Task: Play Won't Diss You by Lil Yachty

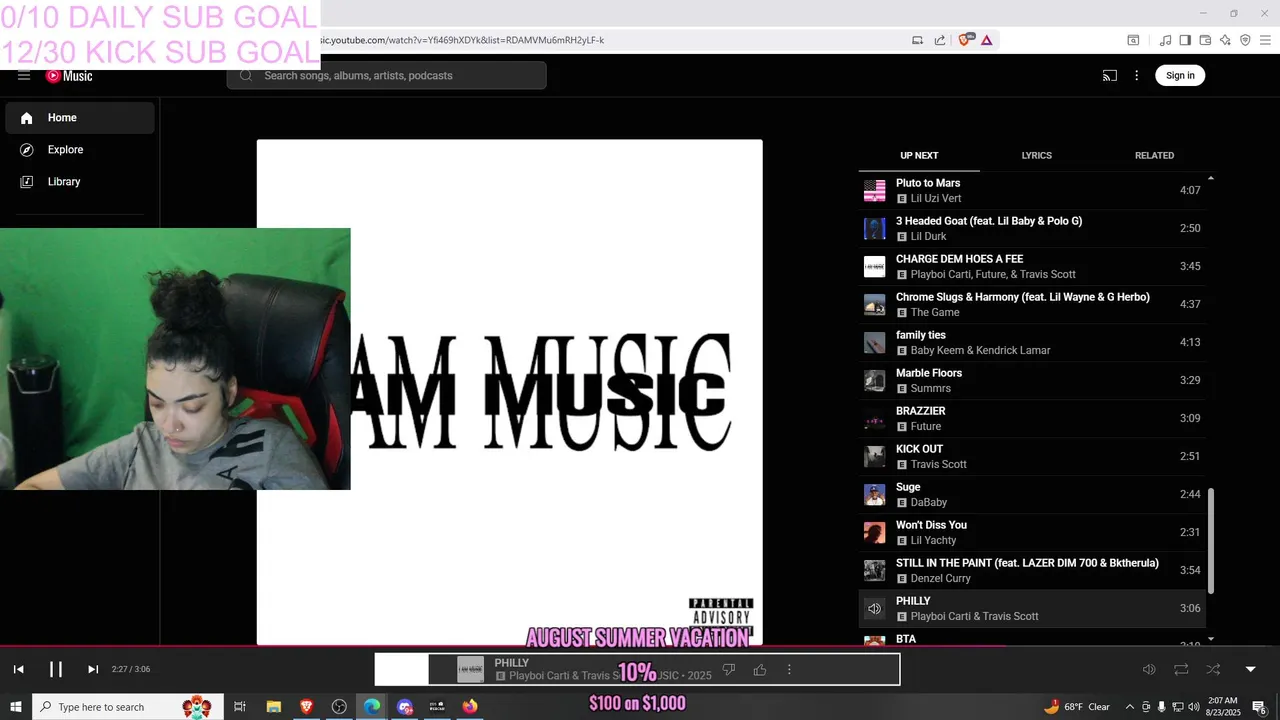Action: point(1032,532)
